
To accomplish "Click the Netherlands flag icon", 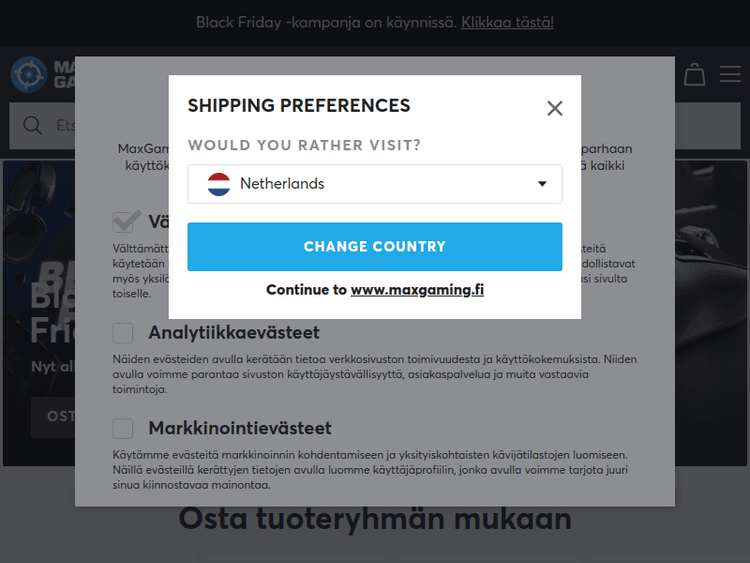I will [219, 184].
